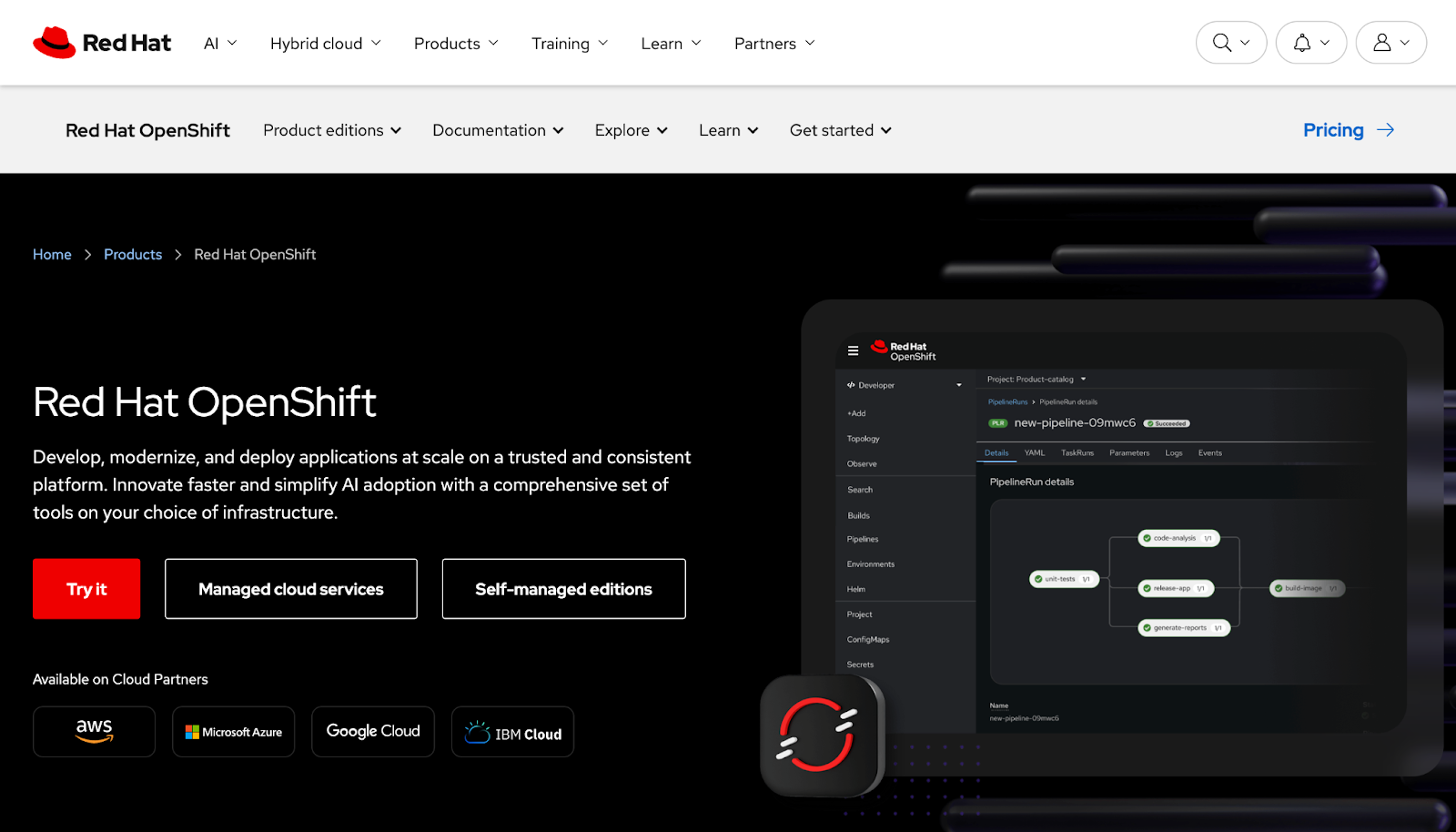1456x832 pixels.
Task: Expand the Partners menu
Action: point(774,43)
